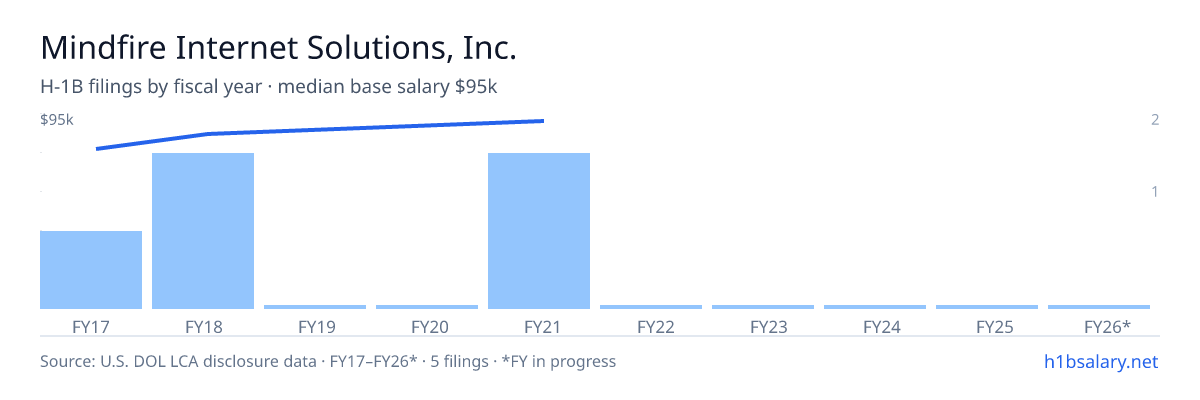Click the Mindfire Internet Solutions title

pos(278,47)
